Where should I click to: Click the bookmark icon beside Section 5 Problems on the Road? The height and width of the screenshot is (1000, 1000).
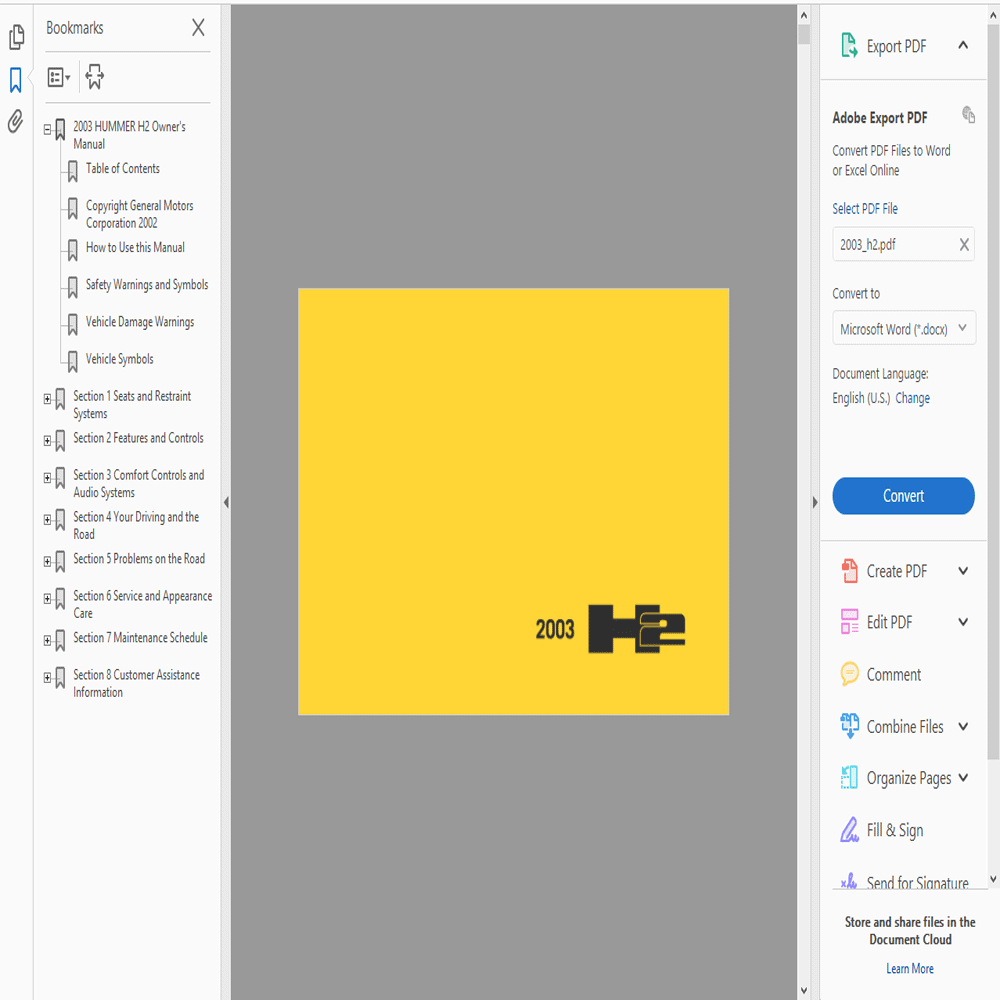[61, 561]
